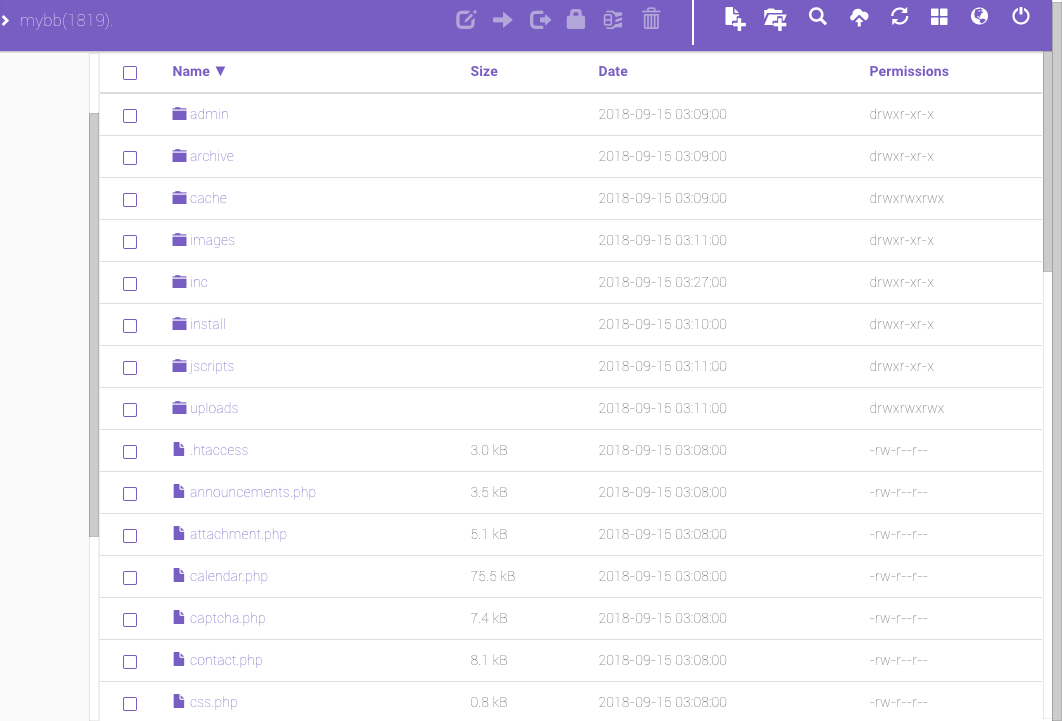Select the announcements.php checkbox
This screenshot has height=721, width=1062.
(130, 494)
